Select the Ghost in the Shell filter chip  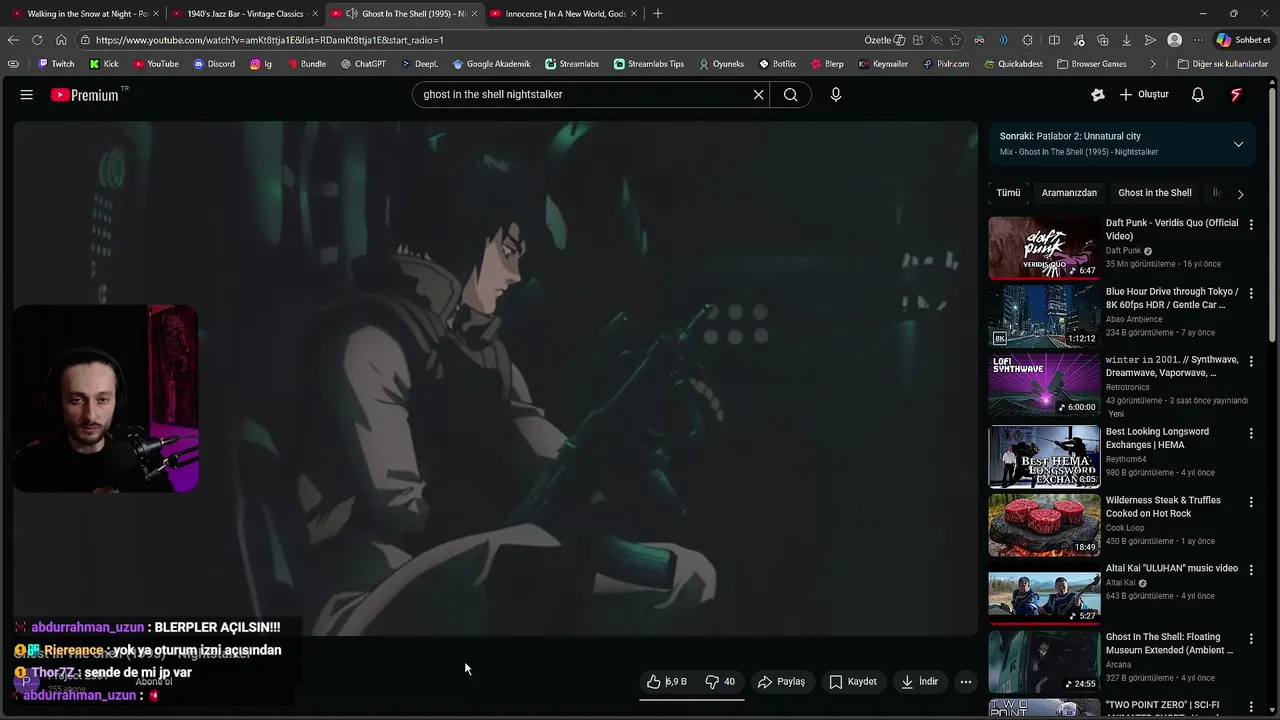[x=1155, y=193]
